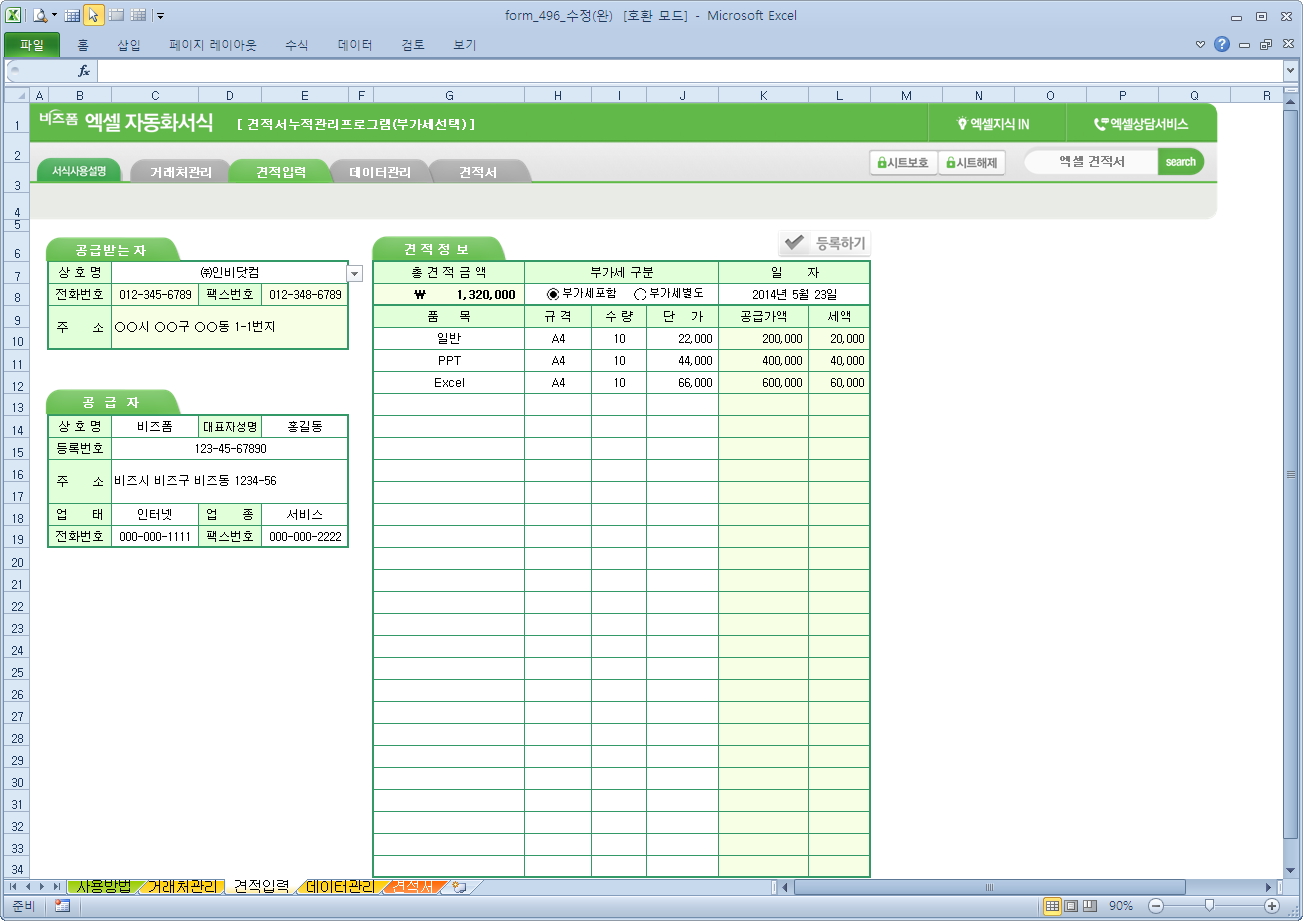
Task: Click the fx insert function icon
Action: [x=84, y=71]
